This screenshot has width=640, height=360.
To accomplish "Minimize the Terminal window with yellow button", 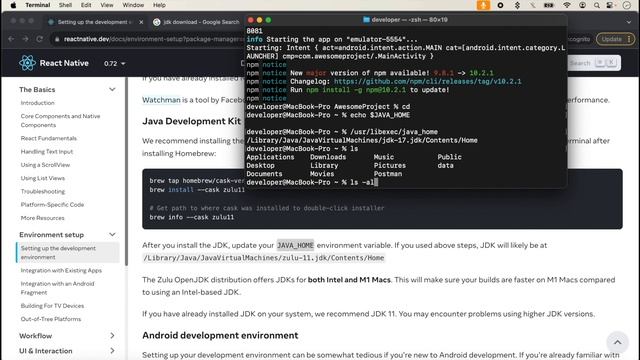I will coord(259,20).
